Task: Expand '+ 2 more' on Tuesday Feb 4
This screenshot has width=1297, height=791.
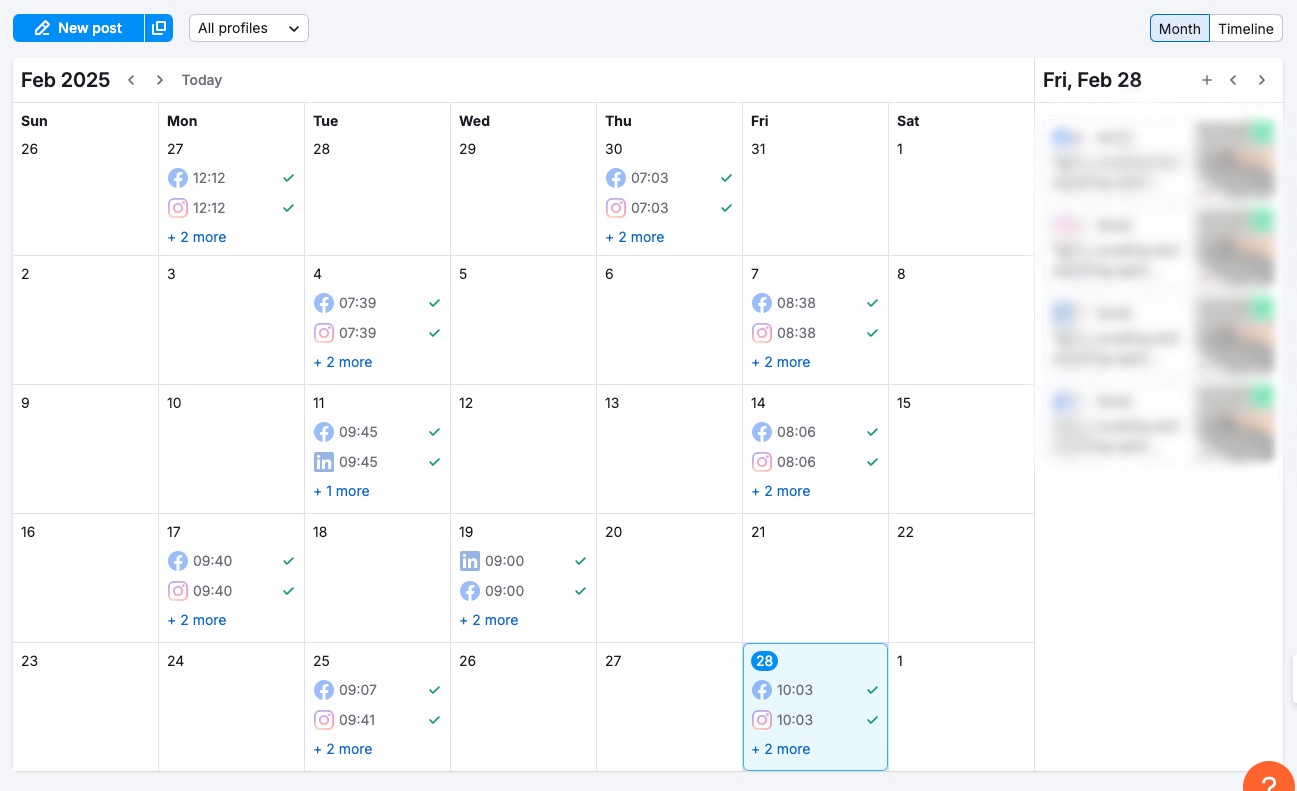Action: (343, 362)
